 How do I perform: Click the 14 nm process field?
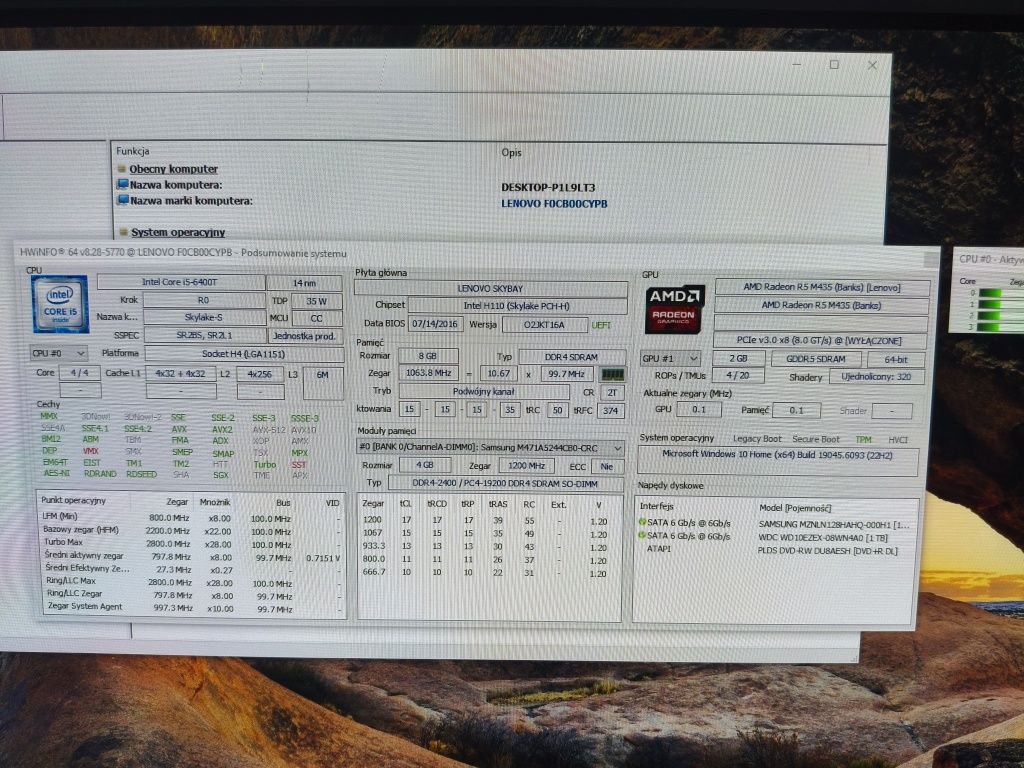click(304, 283)
